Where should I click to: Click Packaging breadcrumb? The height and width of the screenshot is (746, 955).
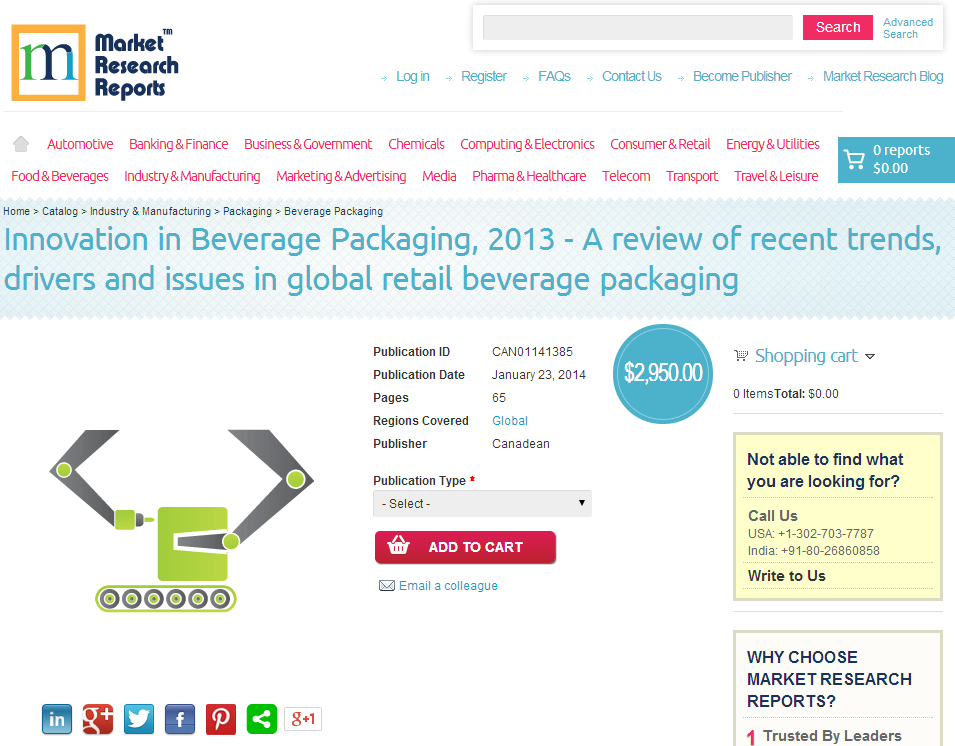coord(247,211)
